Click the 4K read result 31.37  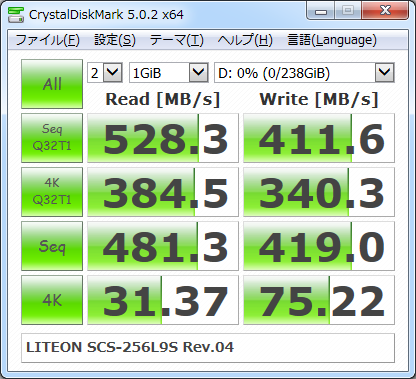coord(163,300)
